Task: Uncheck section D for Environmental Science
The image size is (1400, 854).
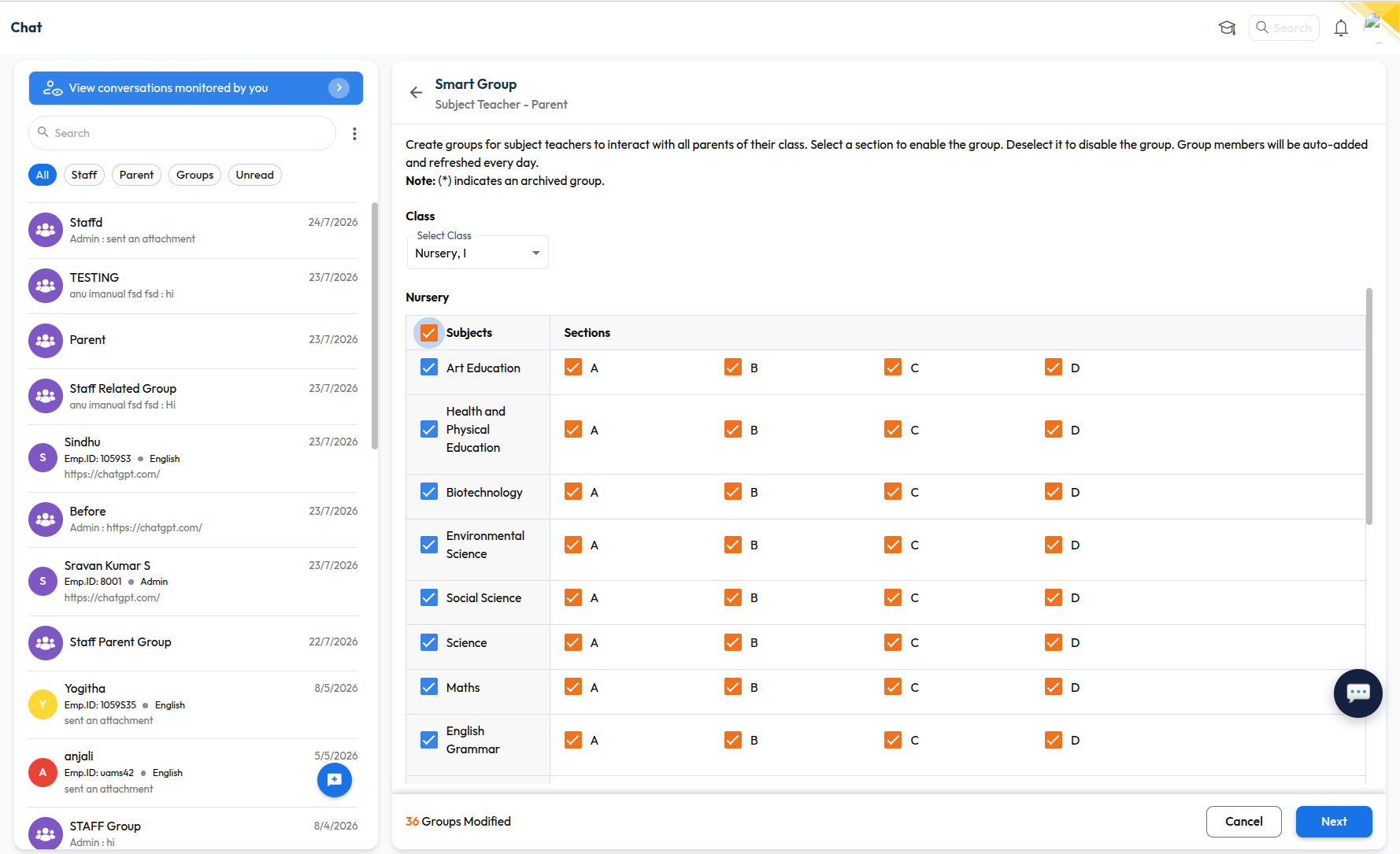Action: (x=1054, y=545)
